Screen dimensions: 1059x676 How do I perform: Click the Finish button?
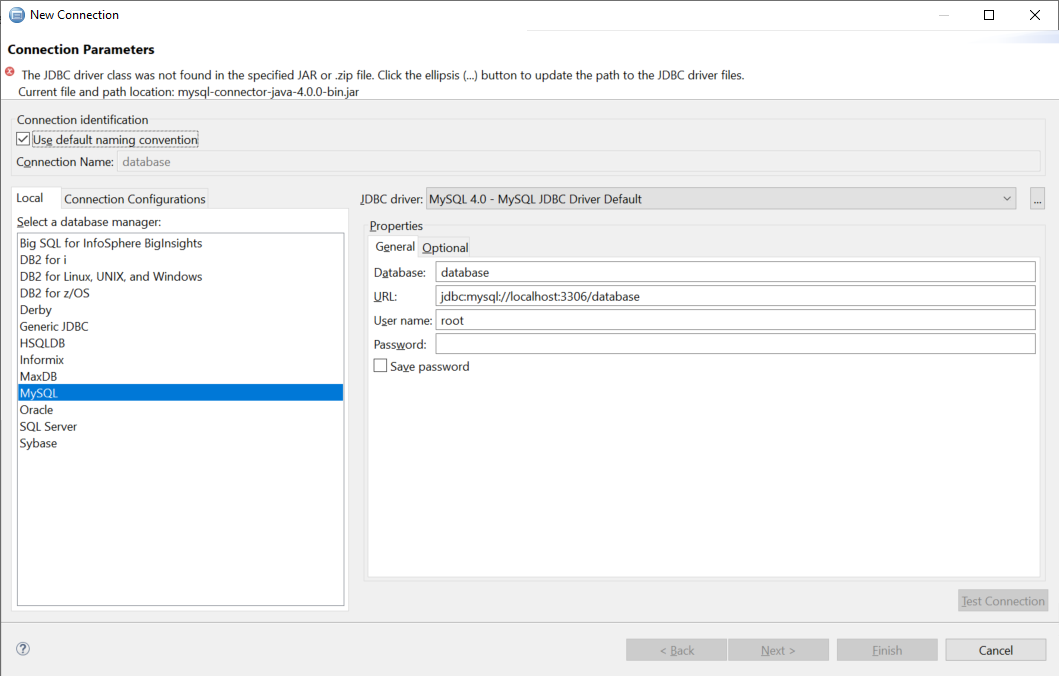[x=886, y=649]
